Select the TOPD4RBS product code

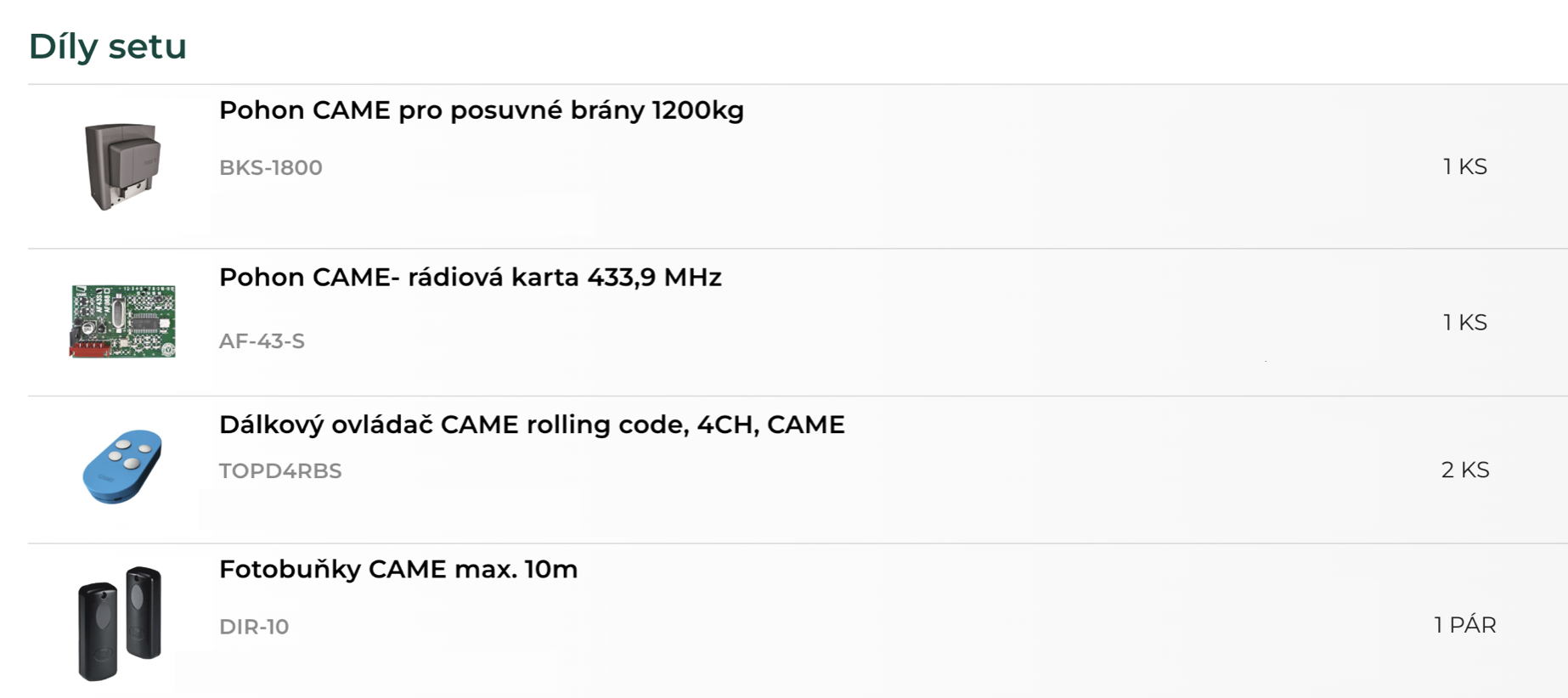(280, 471)
